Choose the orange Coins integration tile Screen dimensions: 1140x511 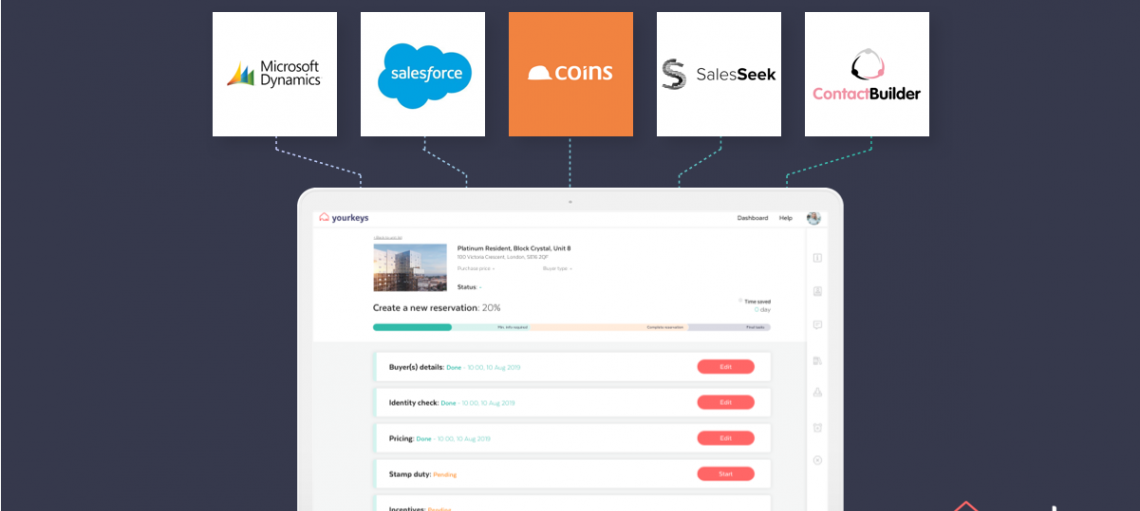pyautogui.click(x=571, y=74)
